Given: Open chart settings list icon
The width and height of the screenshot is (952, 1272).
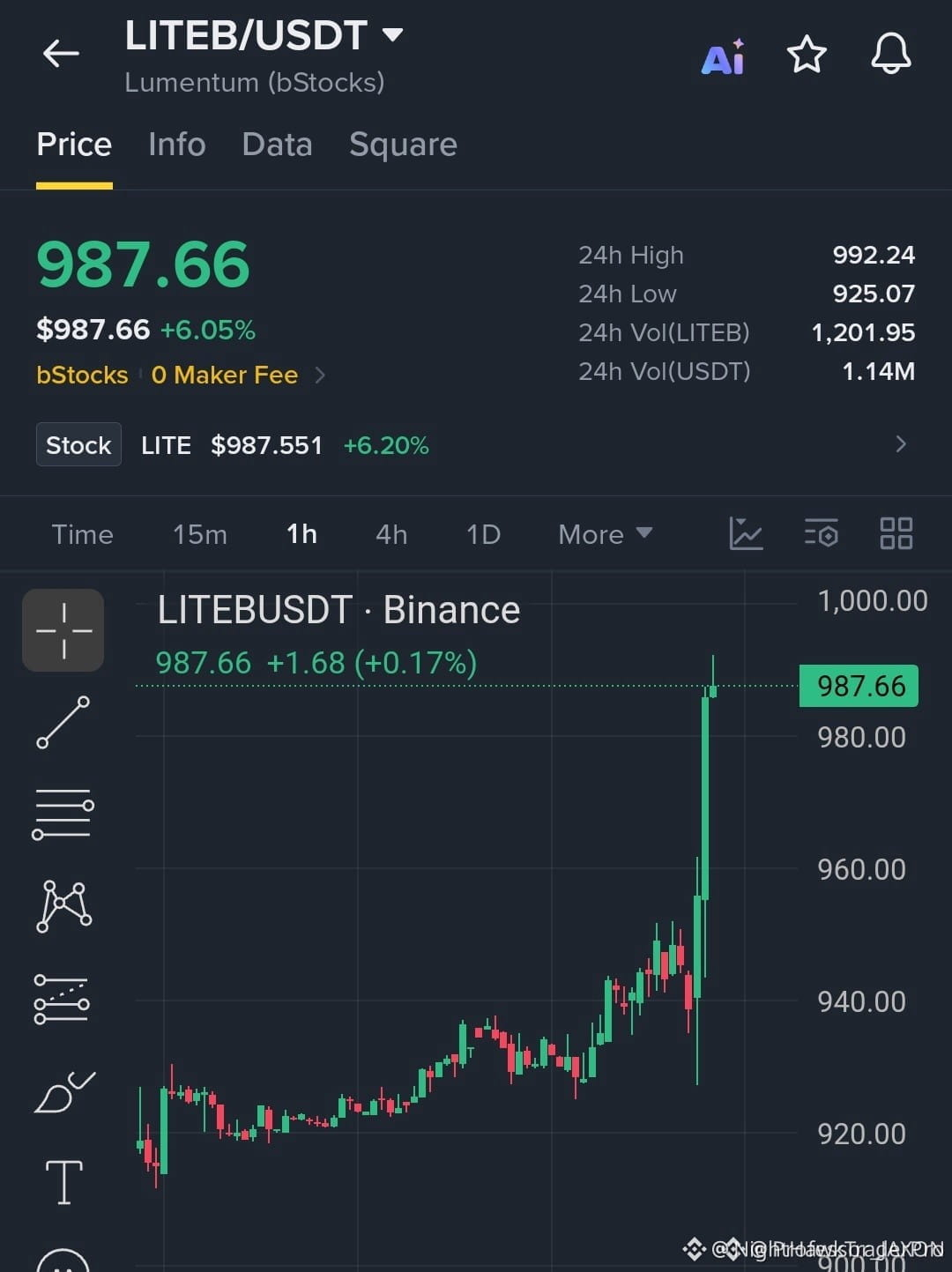Looking at the screenshot, I should point(821,533).
